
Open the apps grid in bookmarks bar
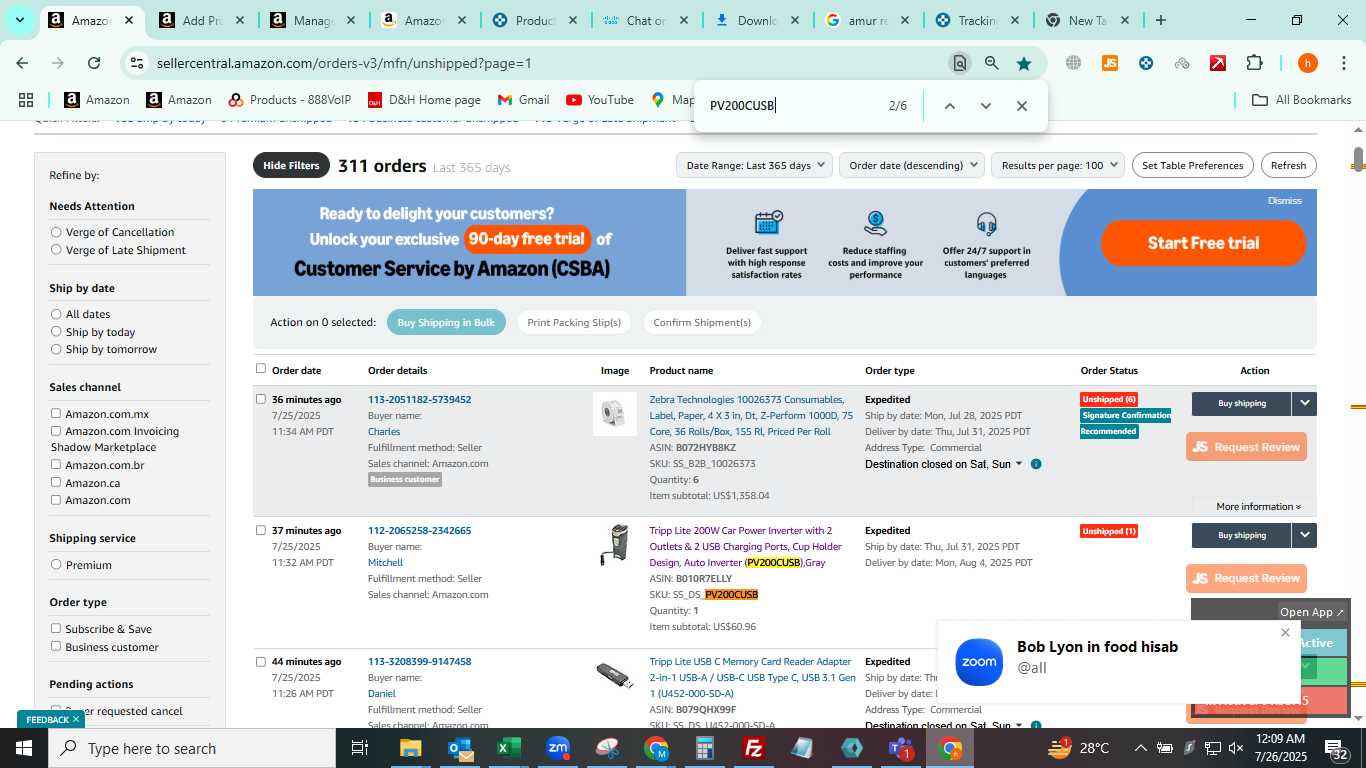click(x=26, y=100)
